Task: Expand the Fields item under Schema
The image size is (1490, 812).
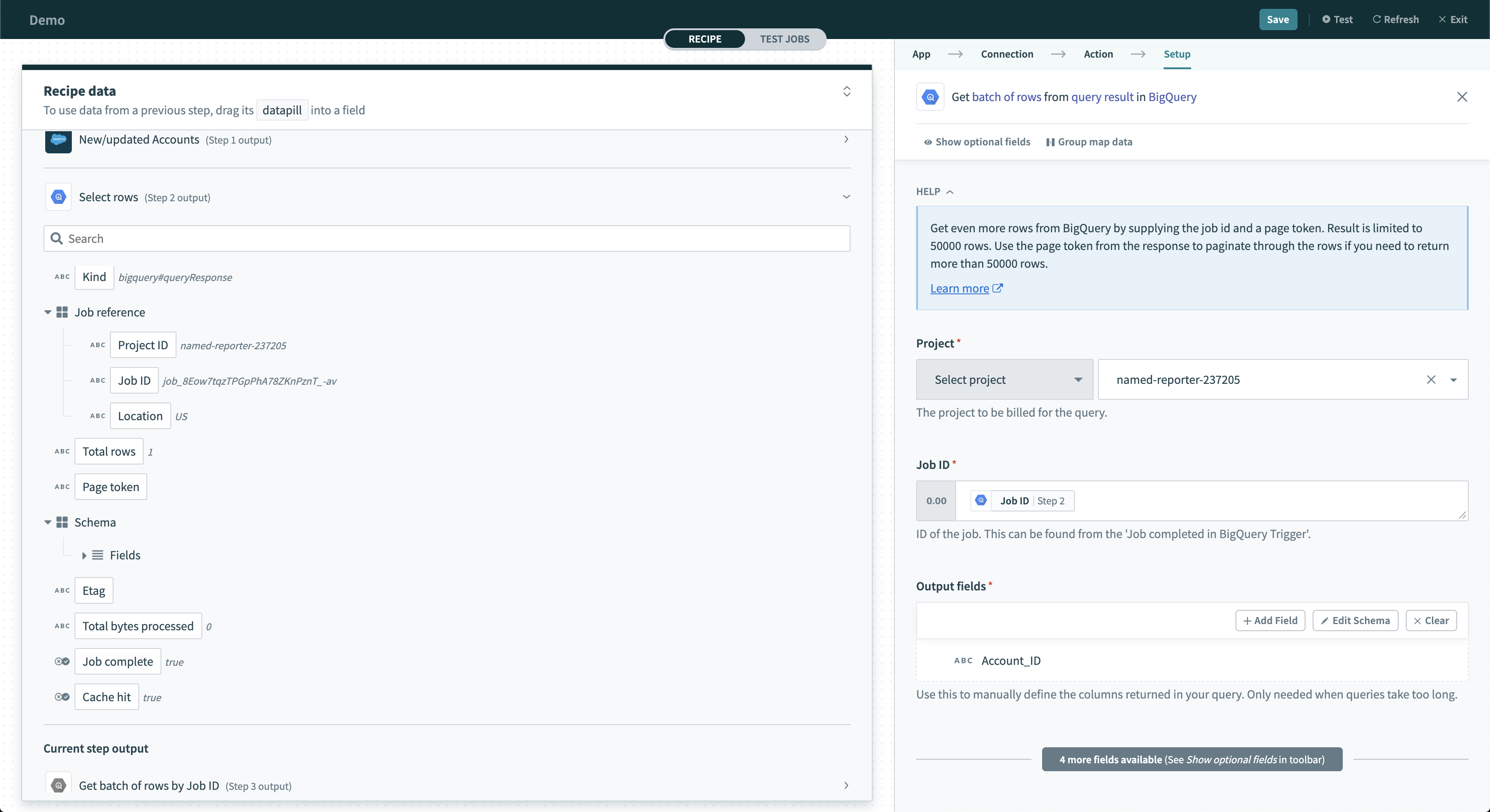Action: [84, 555]
